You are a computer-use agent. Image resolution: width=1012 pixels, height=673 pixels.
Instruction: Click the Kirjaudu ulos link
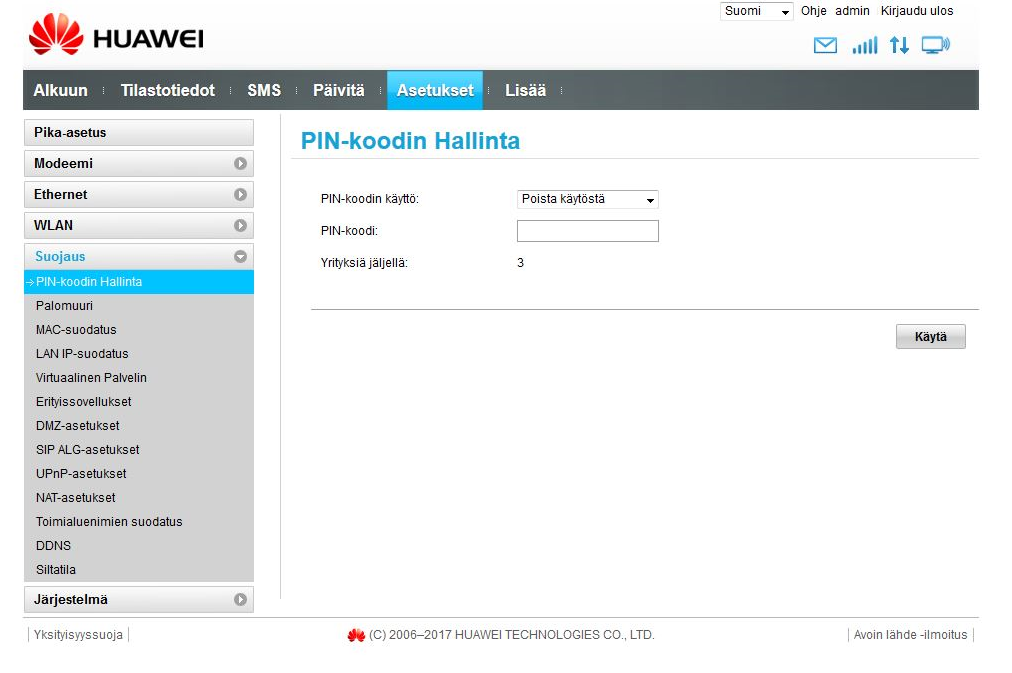click(916, 11)
